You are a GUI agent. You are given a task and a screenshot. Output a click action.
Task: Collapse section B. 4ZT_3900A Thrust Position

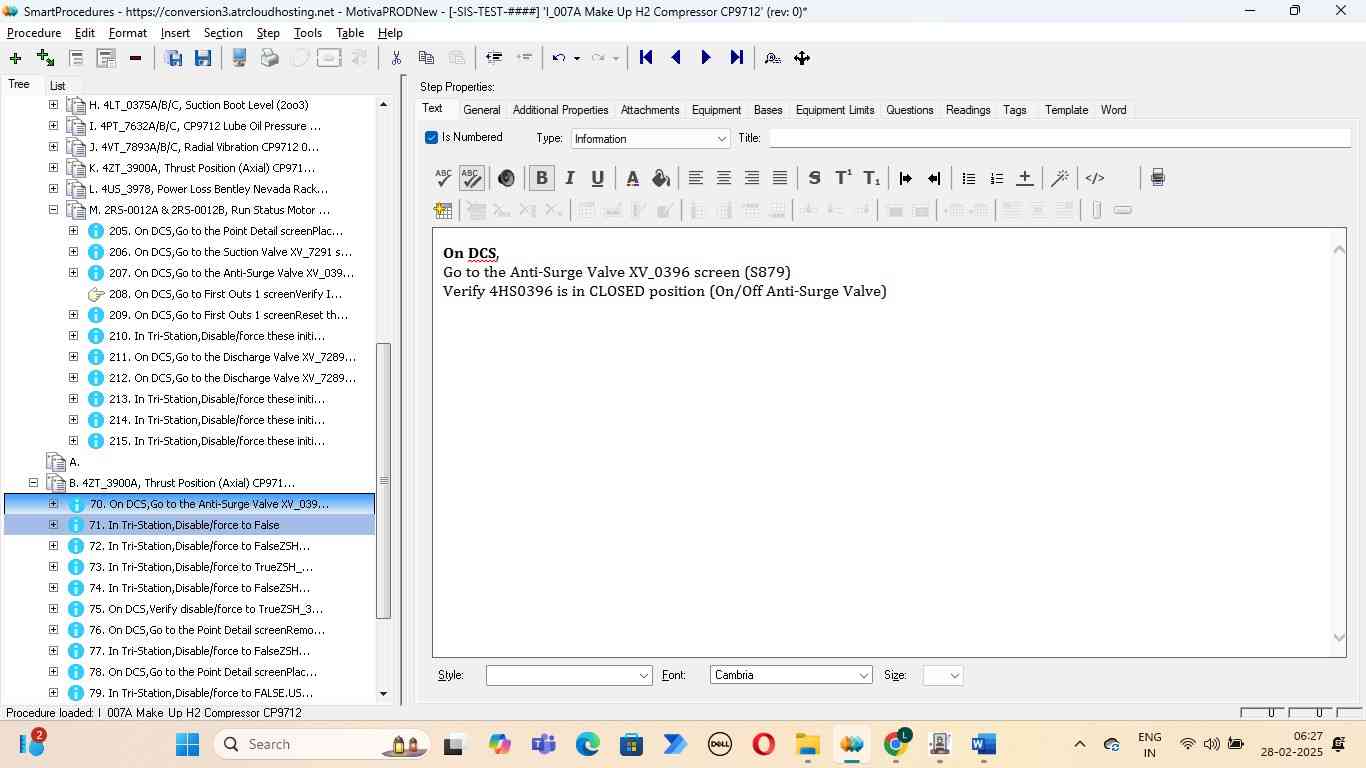click(x=33, y=483)
